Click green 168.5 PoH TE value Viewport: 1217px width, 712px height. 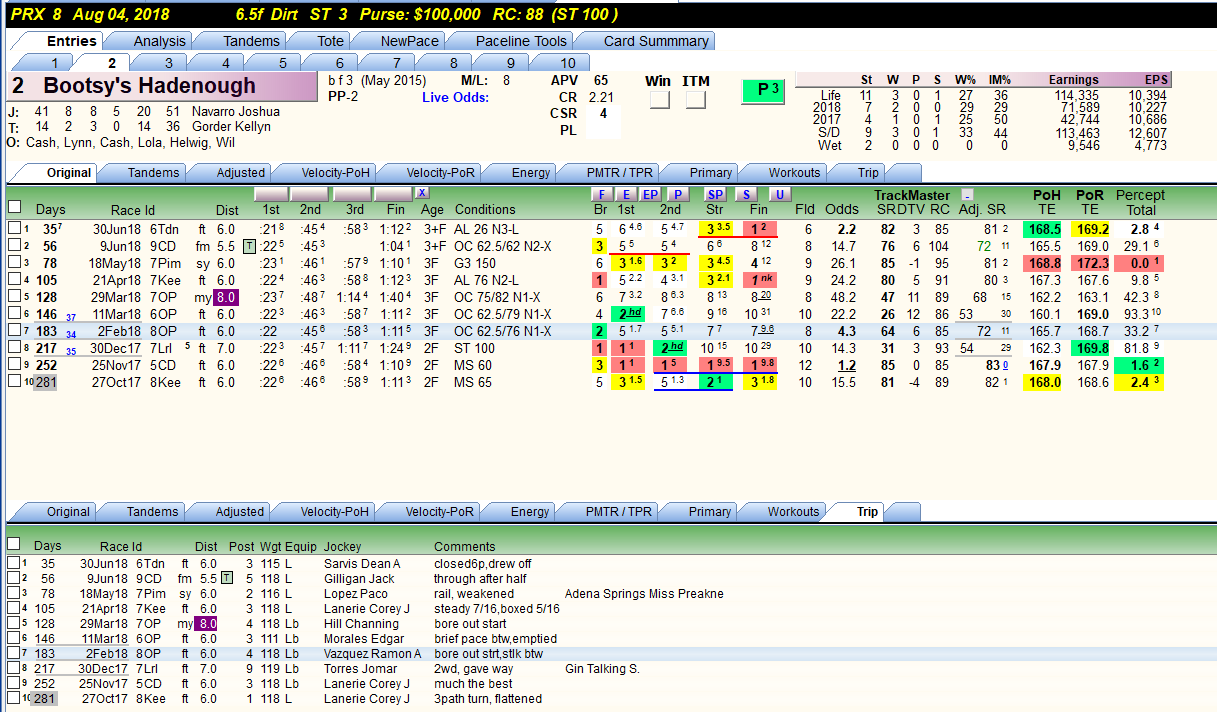[1043, 229]
